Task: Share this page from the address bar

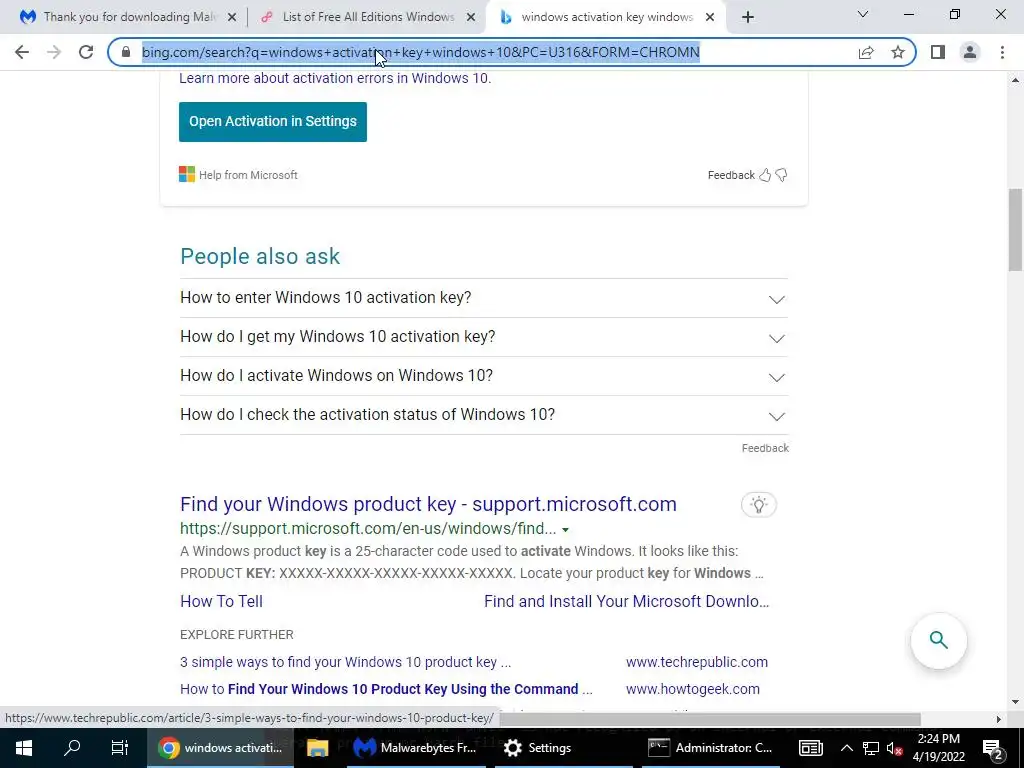Action: (866, 52)
